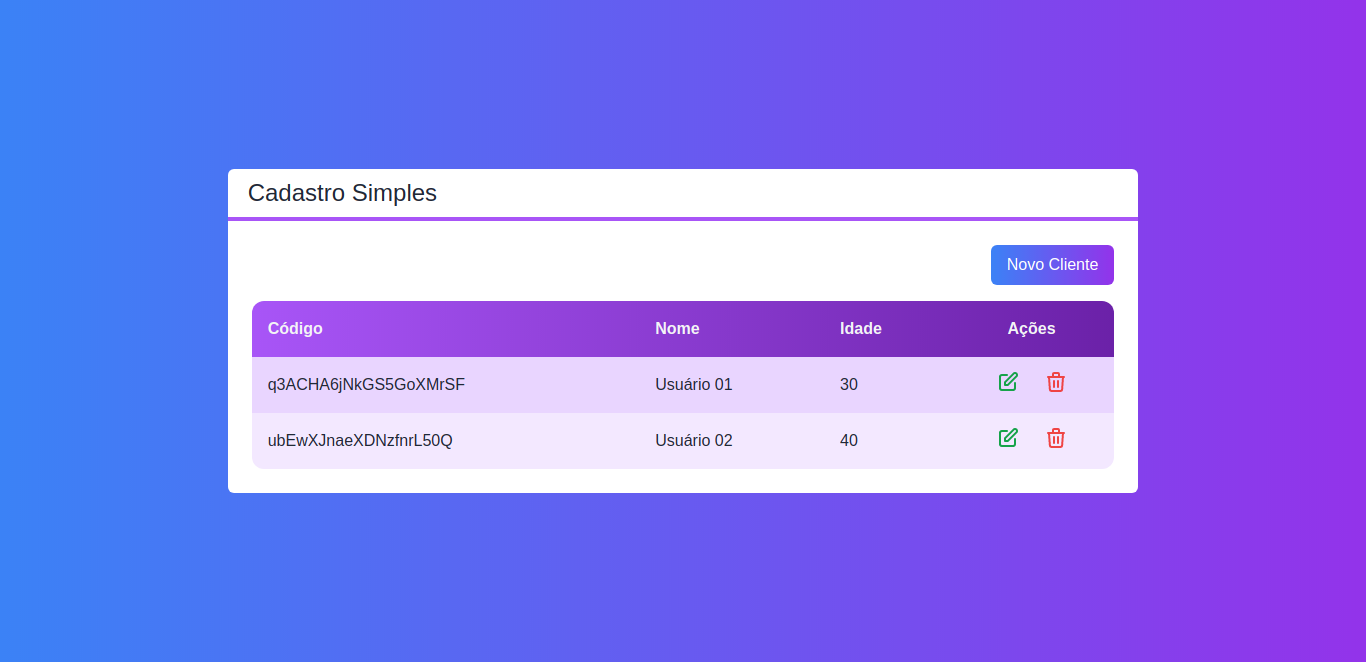Click the Código column header
This screenshot has width=1366, height=662.
(x=295, y=328)
